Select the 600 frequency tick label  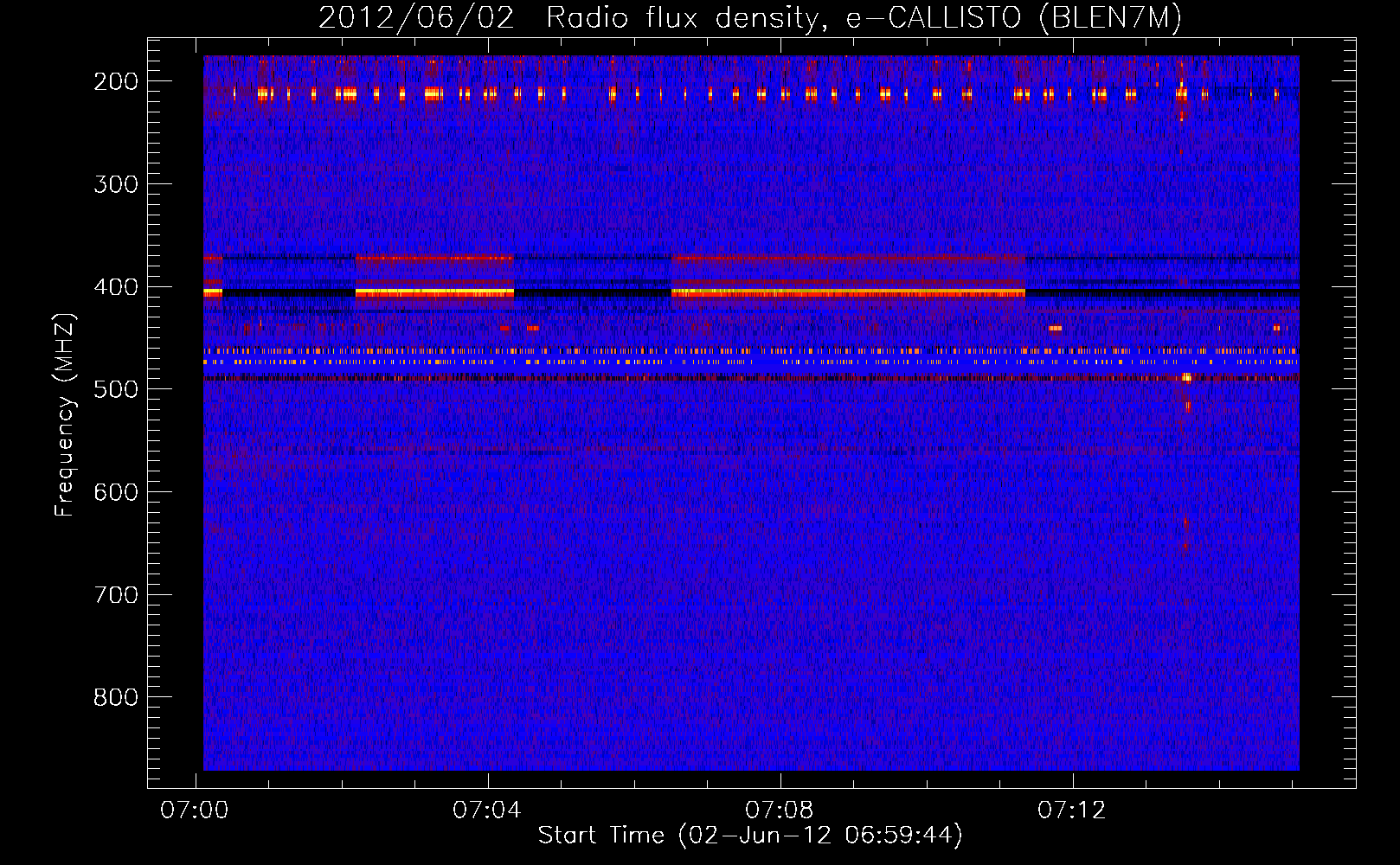coord(116,492)
